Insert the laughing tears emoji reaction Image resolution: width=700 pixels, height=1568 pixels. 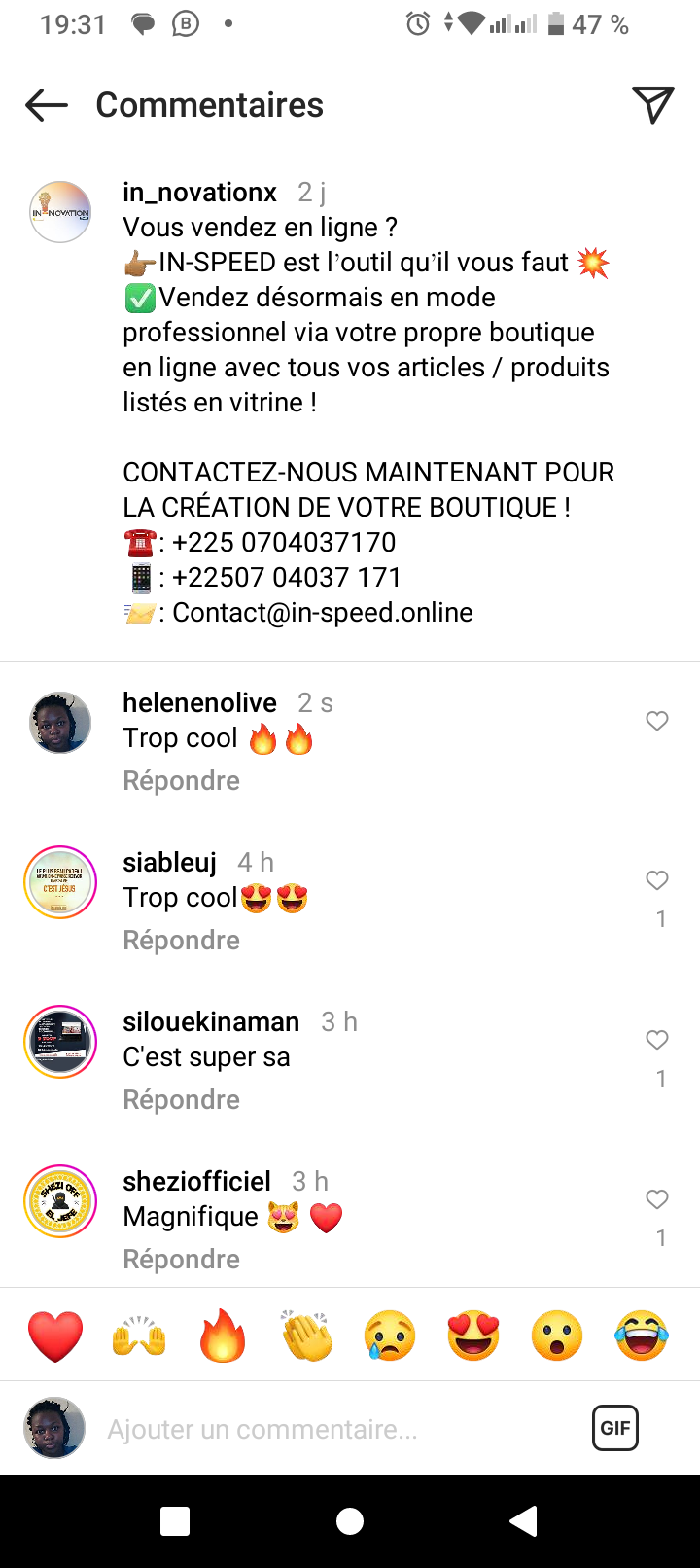click(642, 1336)
